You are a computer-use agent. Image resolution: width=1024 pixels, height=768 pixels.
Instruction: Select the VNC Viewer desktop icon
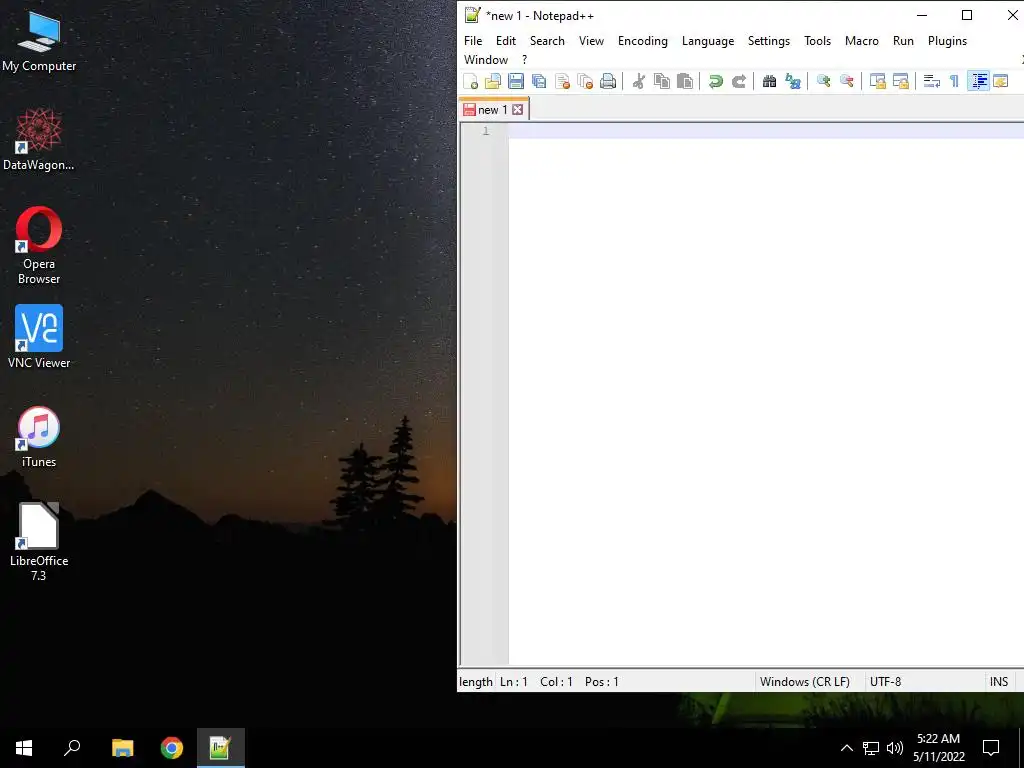tap(39, 337)
